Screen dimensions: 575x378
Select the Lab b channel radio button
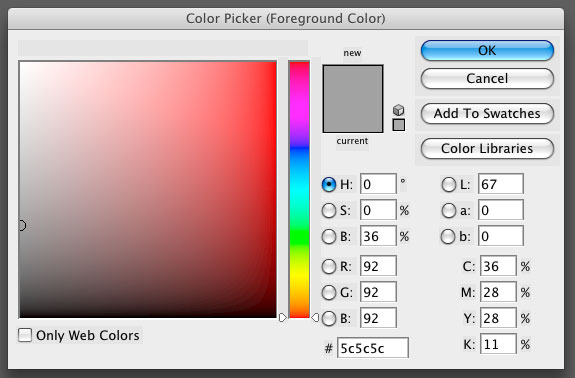448,236
